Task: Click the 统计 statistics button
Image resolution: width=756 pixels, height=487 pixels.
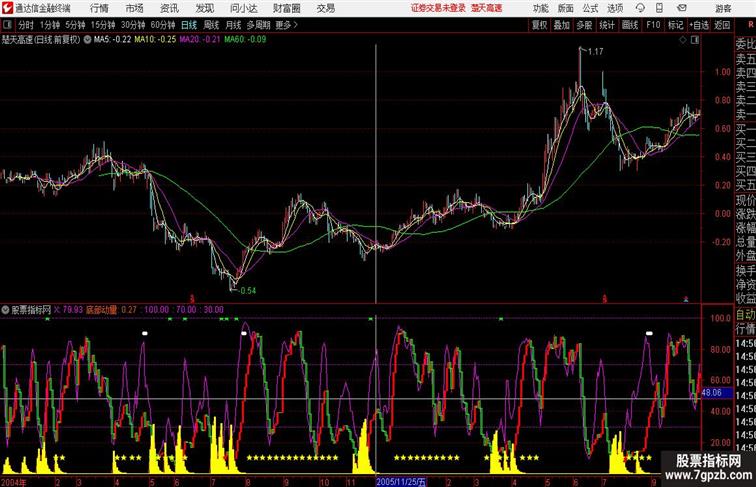Action: tap(607, 25)
